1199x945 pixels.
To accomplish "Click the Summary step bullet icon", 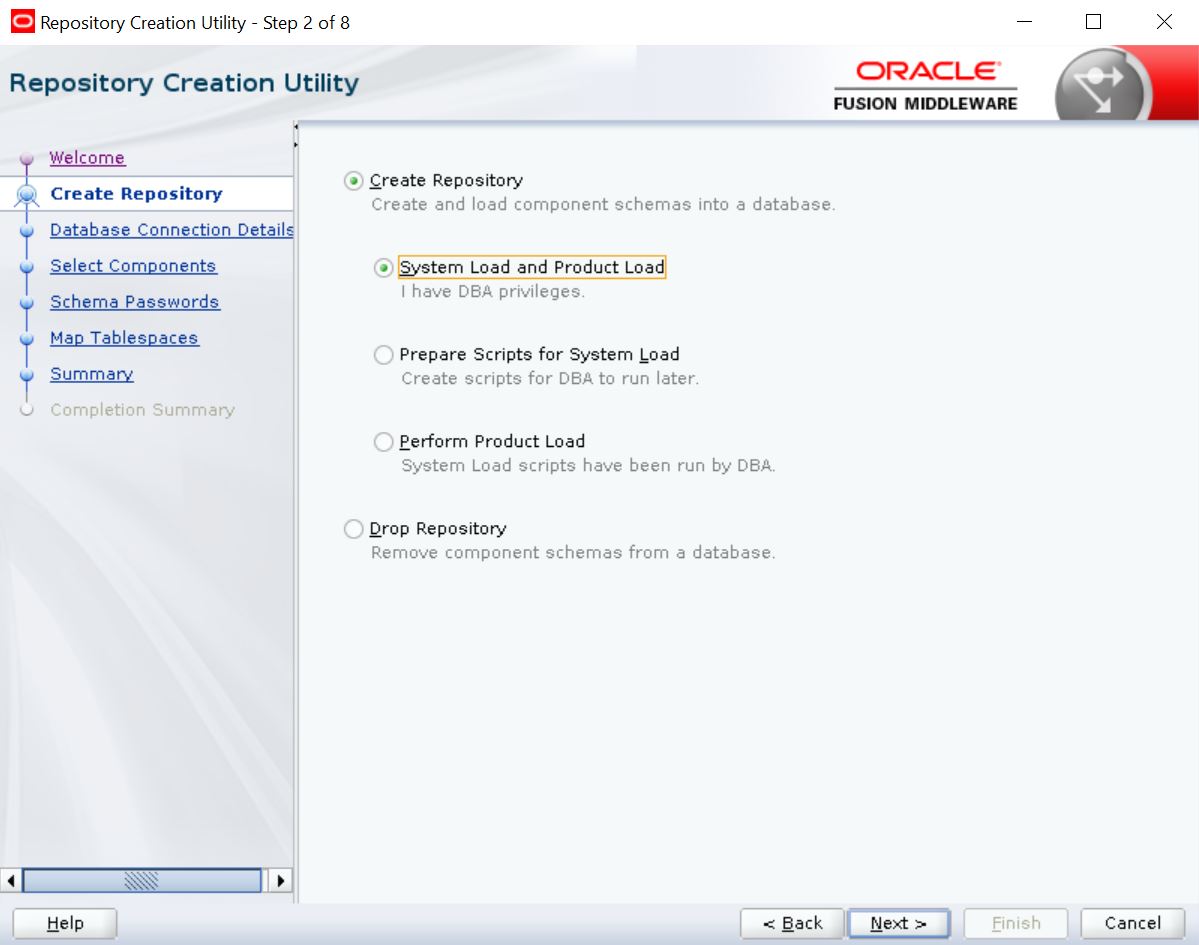I will click(27, 375).
